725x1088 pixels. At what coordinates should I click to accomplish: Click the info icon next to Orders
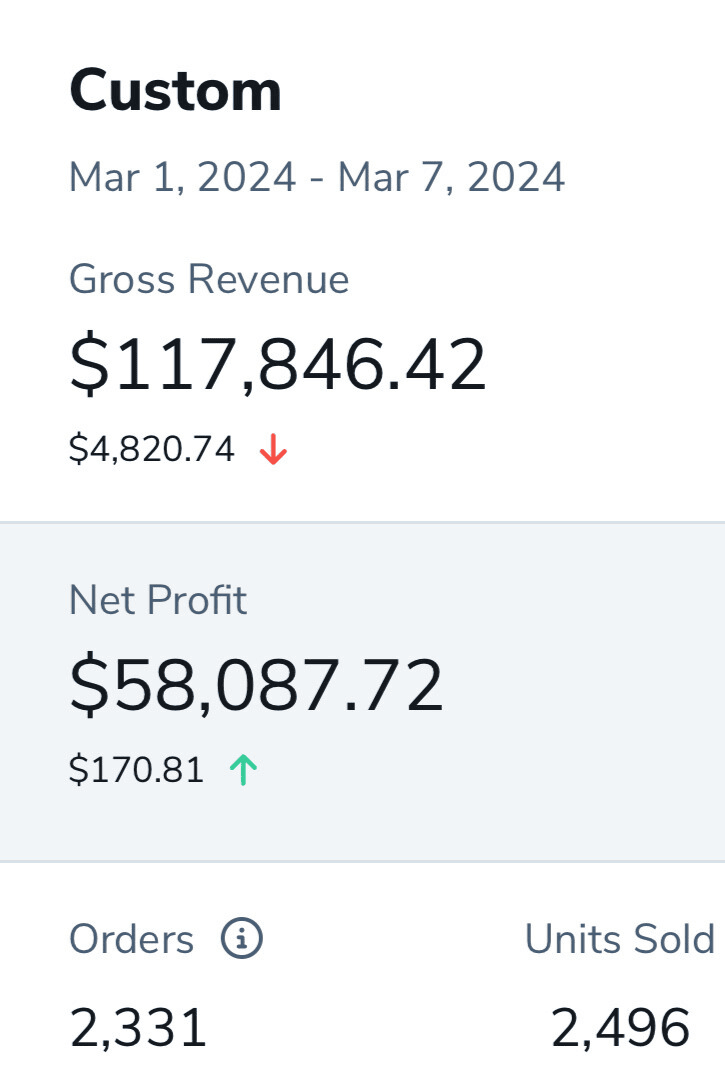click(241, 939)
